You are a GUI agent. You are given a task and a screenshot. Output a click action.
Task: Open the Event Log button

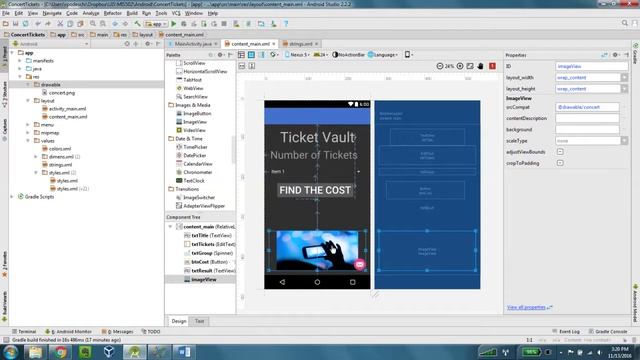566,331
